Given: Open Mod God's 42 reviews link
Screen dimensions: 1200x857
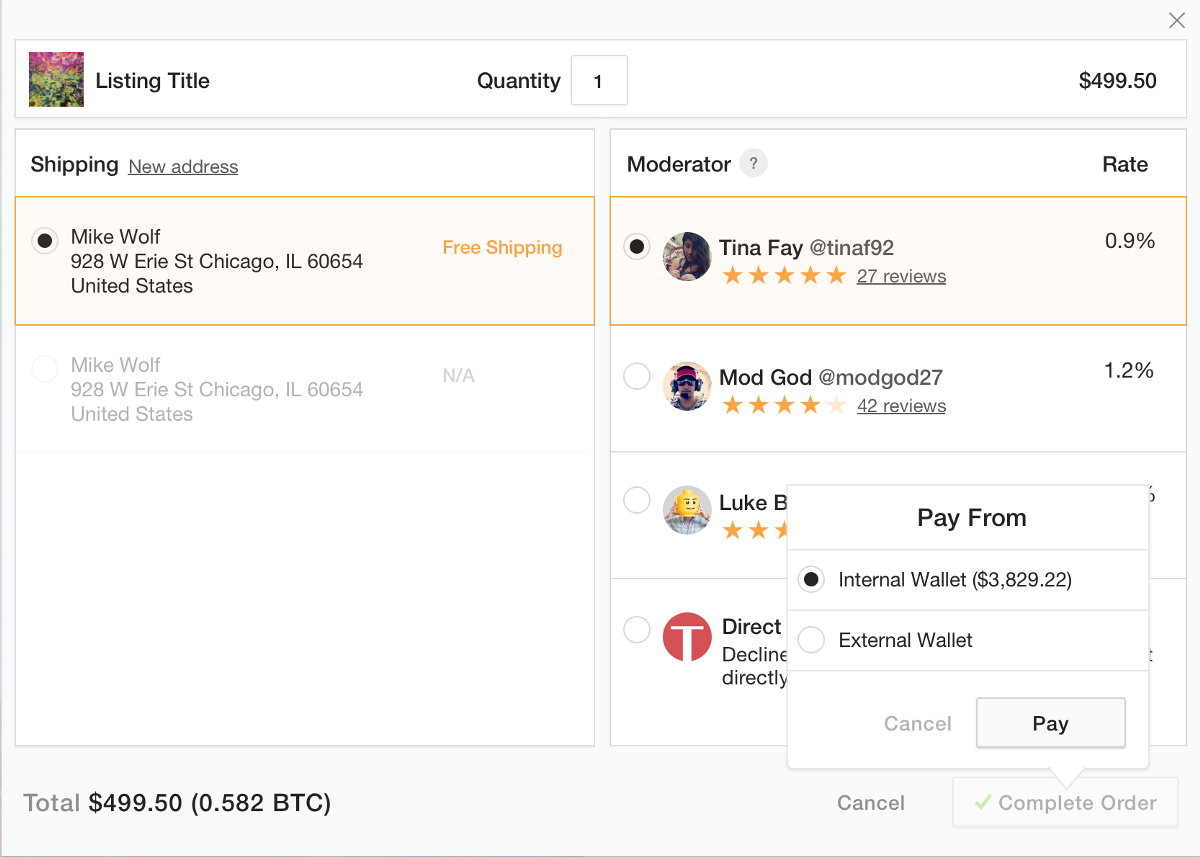Looking at the screenshot, I should point(901,406).
